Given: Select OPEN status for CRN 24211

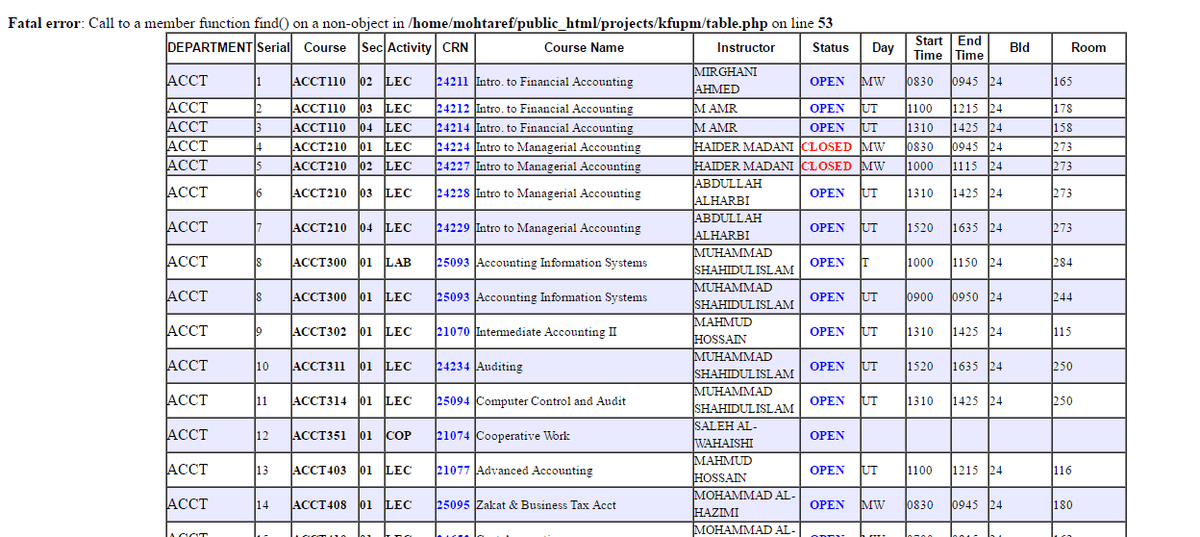Looking at the screenshot, I should (x=827, y=82).
